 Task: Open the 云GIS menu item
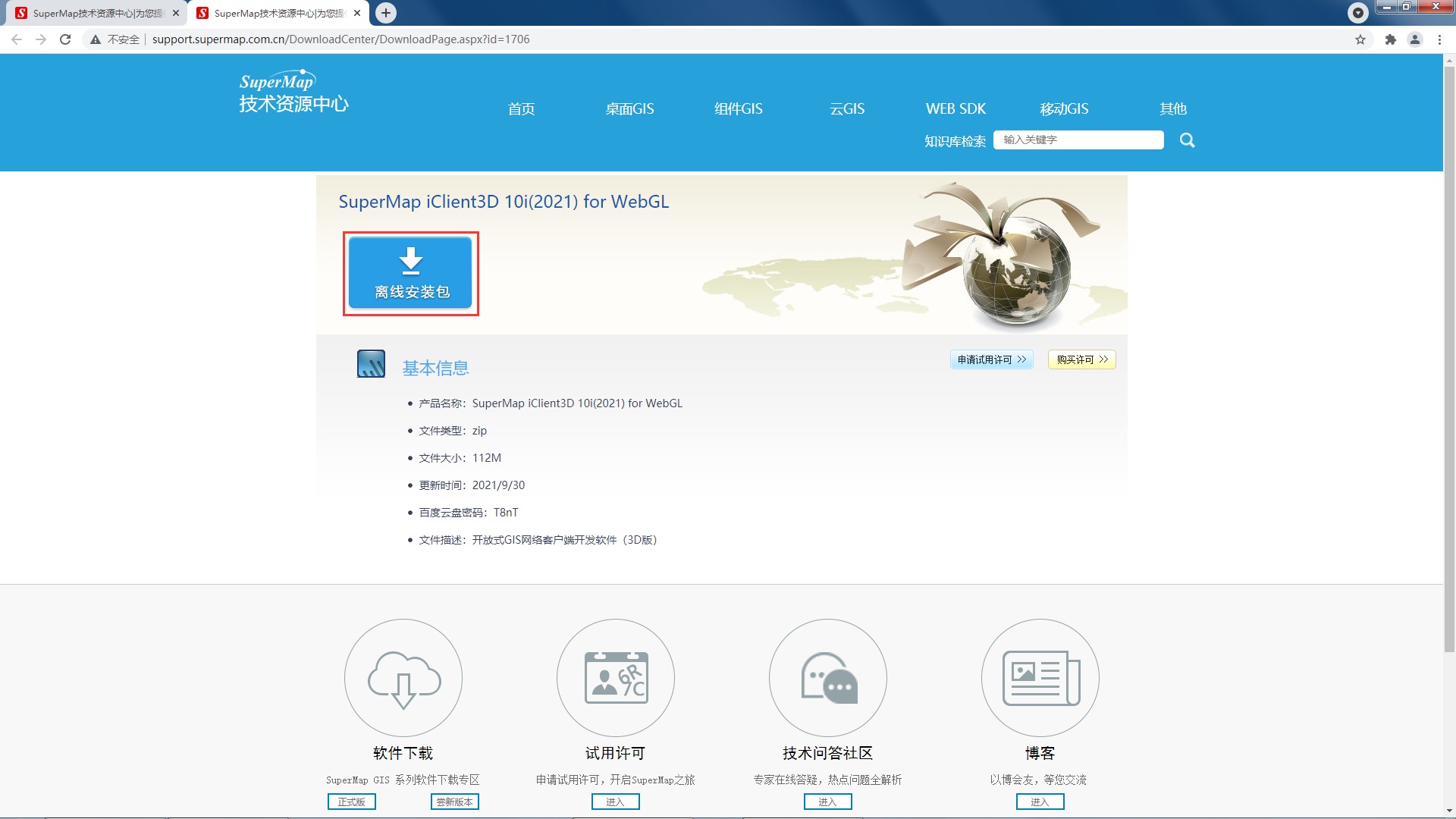(x=847, y=108)
